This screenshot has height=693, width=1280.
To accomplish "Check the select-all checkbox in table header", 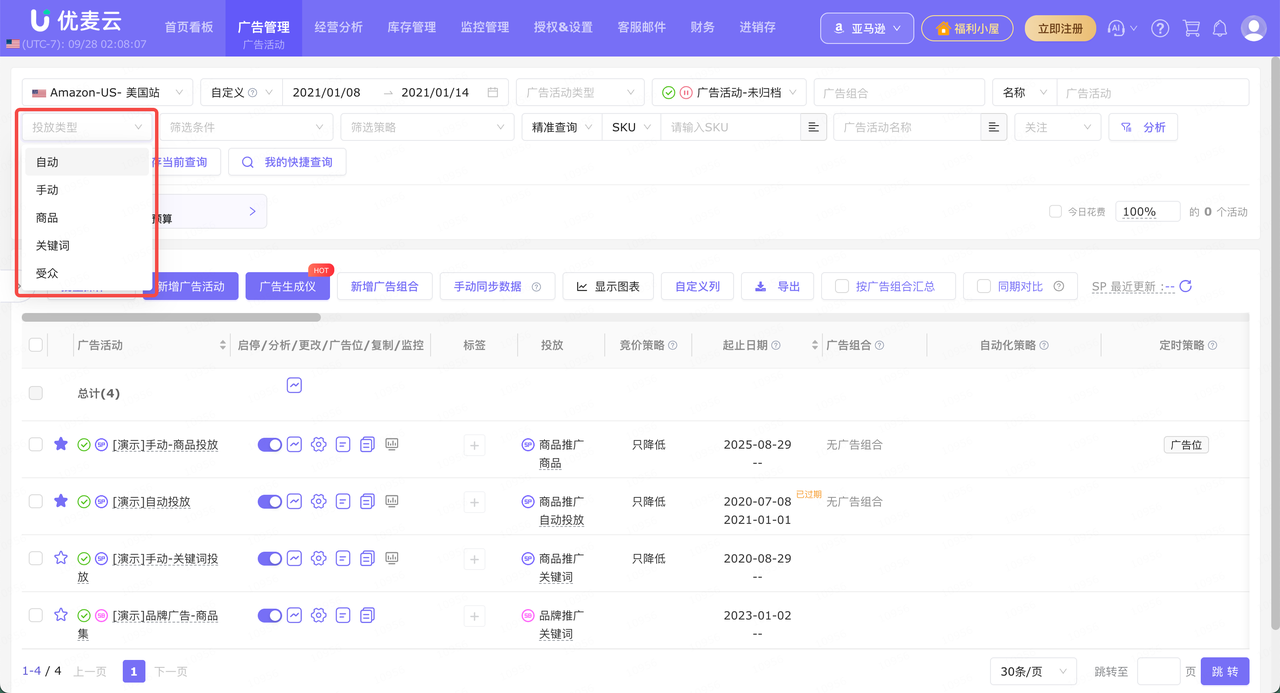I will click(x=36, y=344).
